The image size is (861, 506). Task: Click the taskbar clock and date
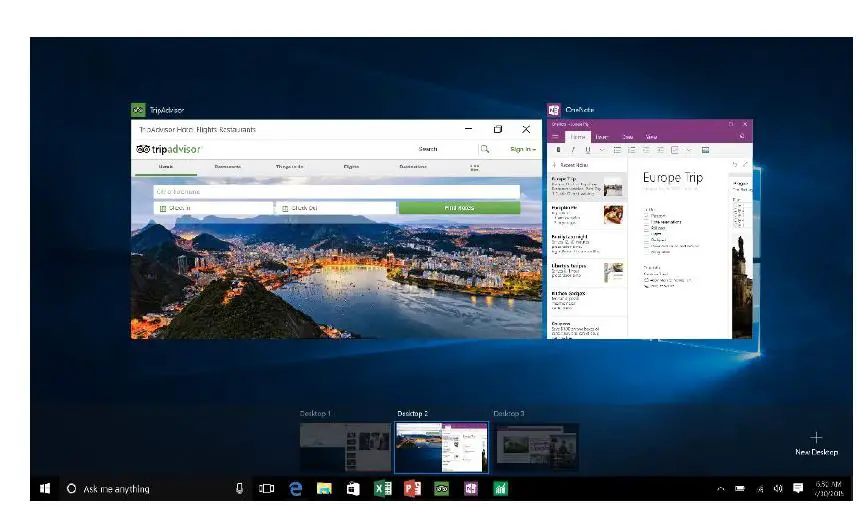coord(829,489)
